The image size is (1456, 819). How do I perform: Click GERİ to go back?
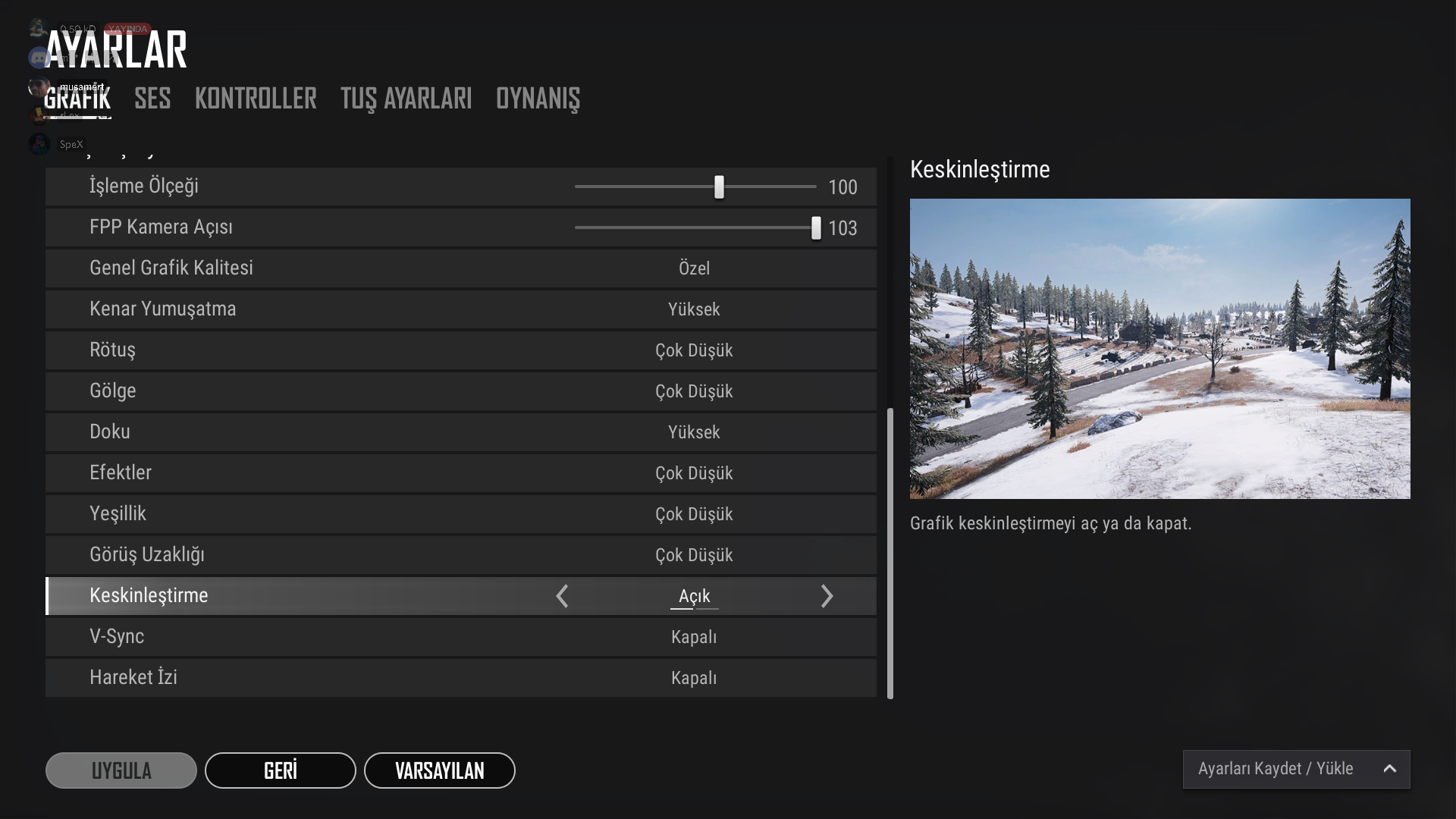[280, 770]
